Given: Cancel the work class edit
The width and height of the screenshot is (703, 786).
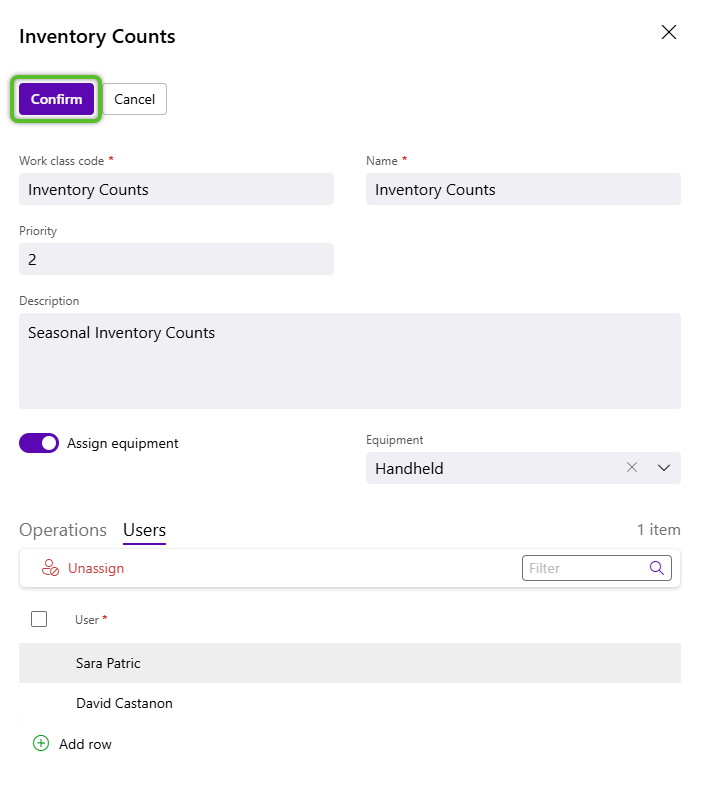Looking at the screenshot, I should [x=134, y=99].
